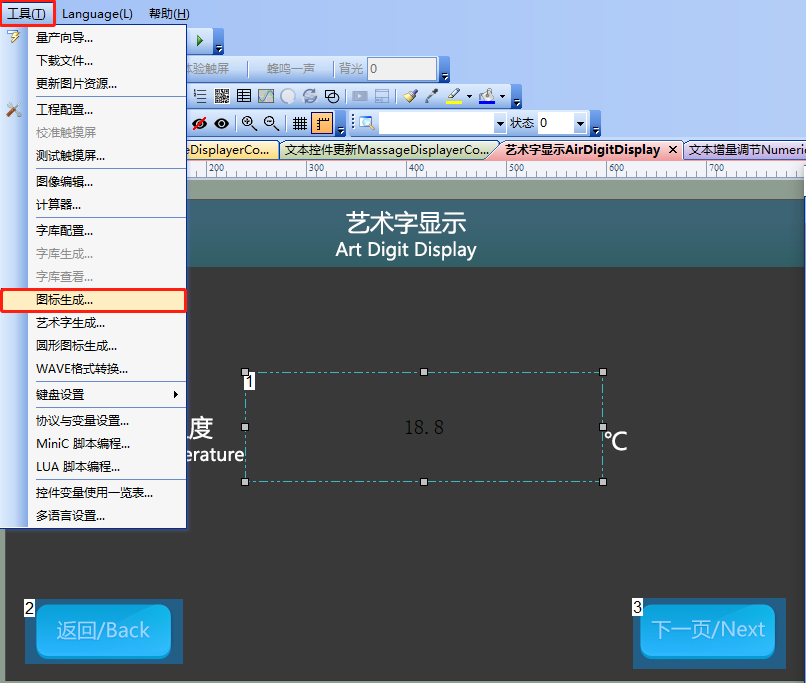Click the video playback control icon
The height and width of the screenshot is (683, 806).
pyautogui.click(x=360, y=96)
